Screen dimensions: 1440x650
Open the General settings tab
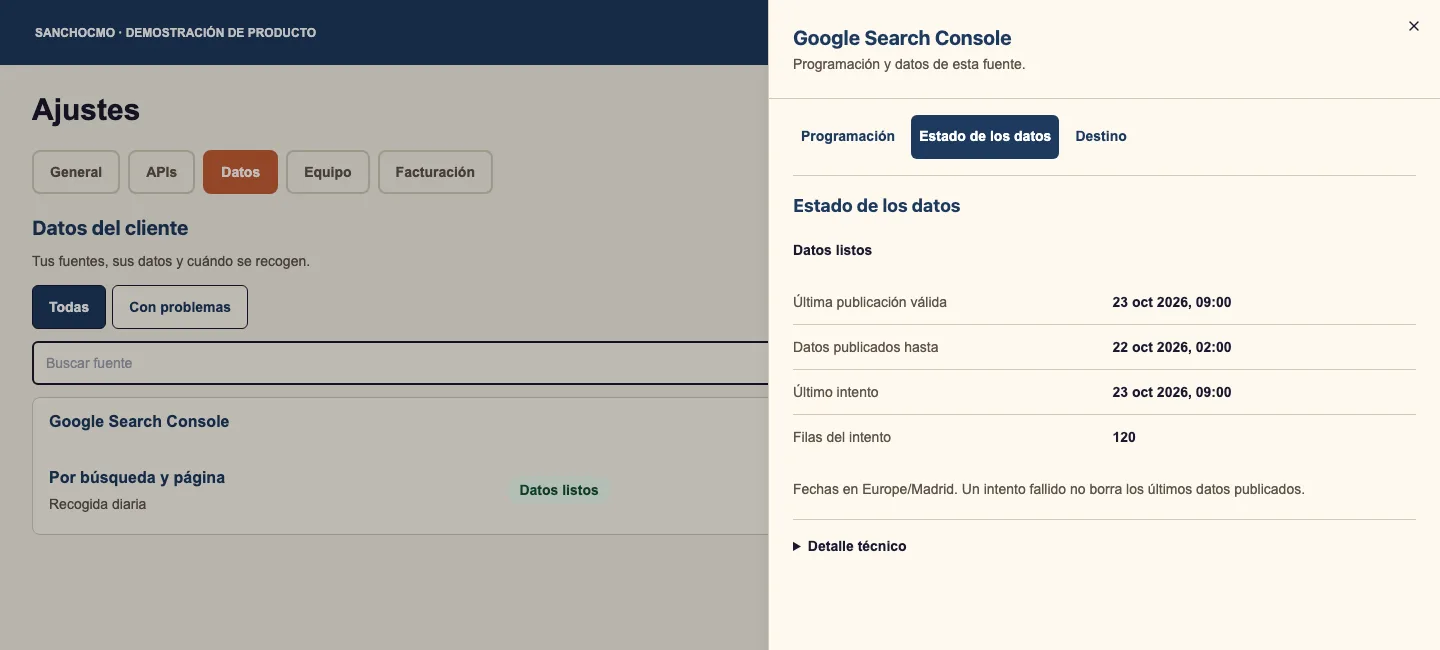point(76,172)
